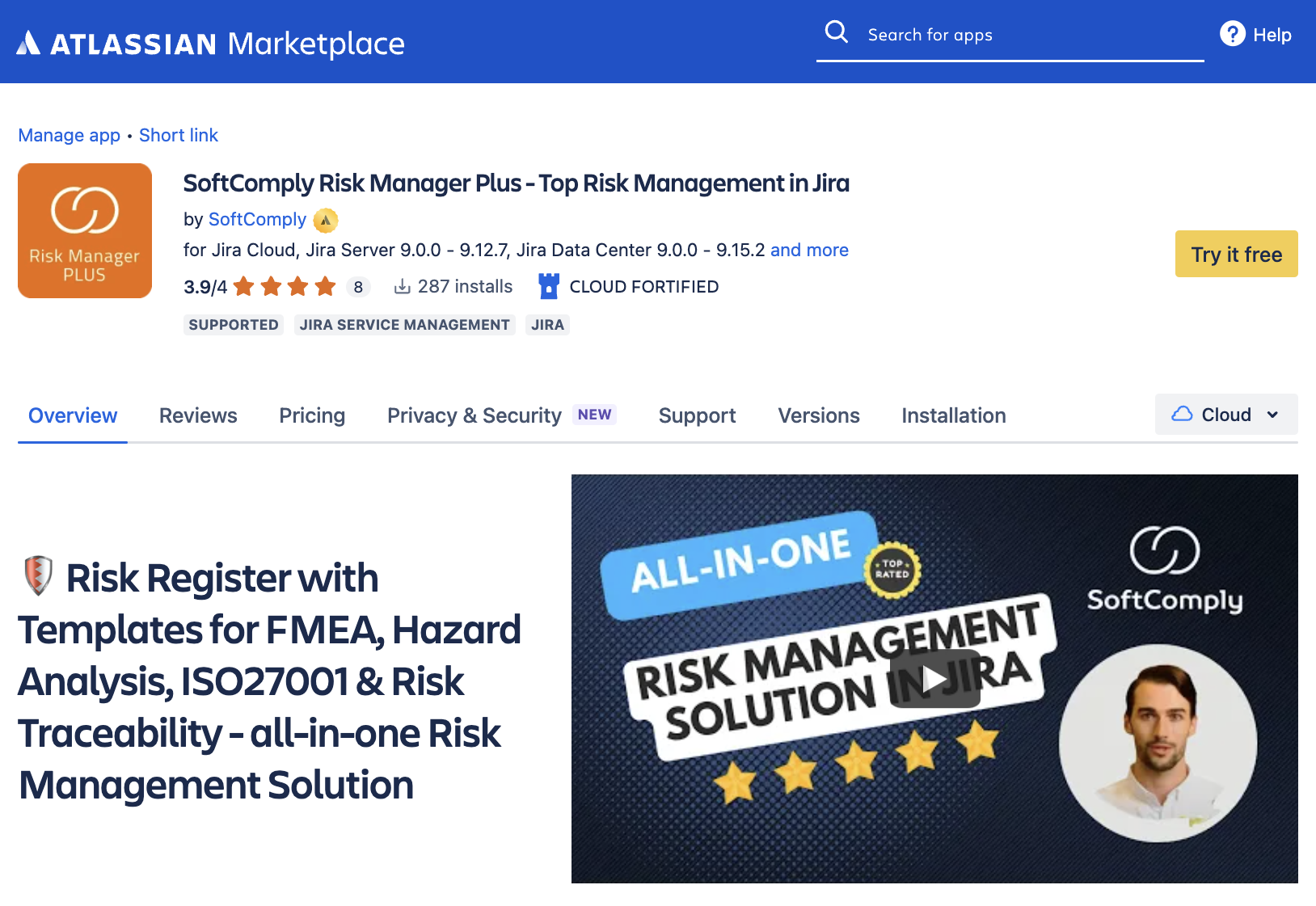
Task: Switch to the Pricing tab
Action: pos(312,415)
